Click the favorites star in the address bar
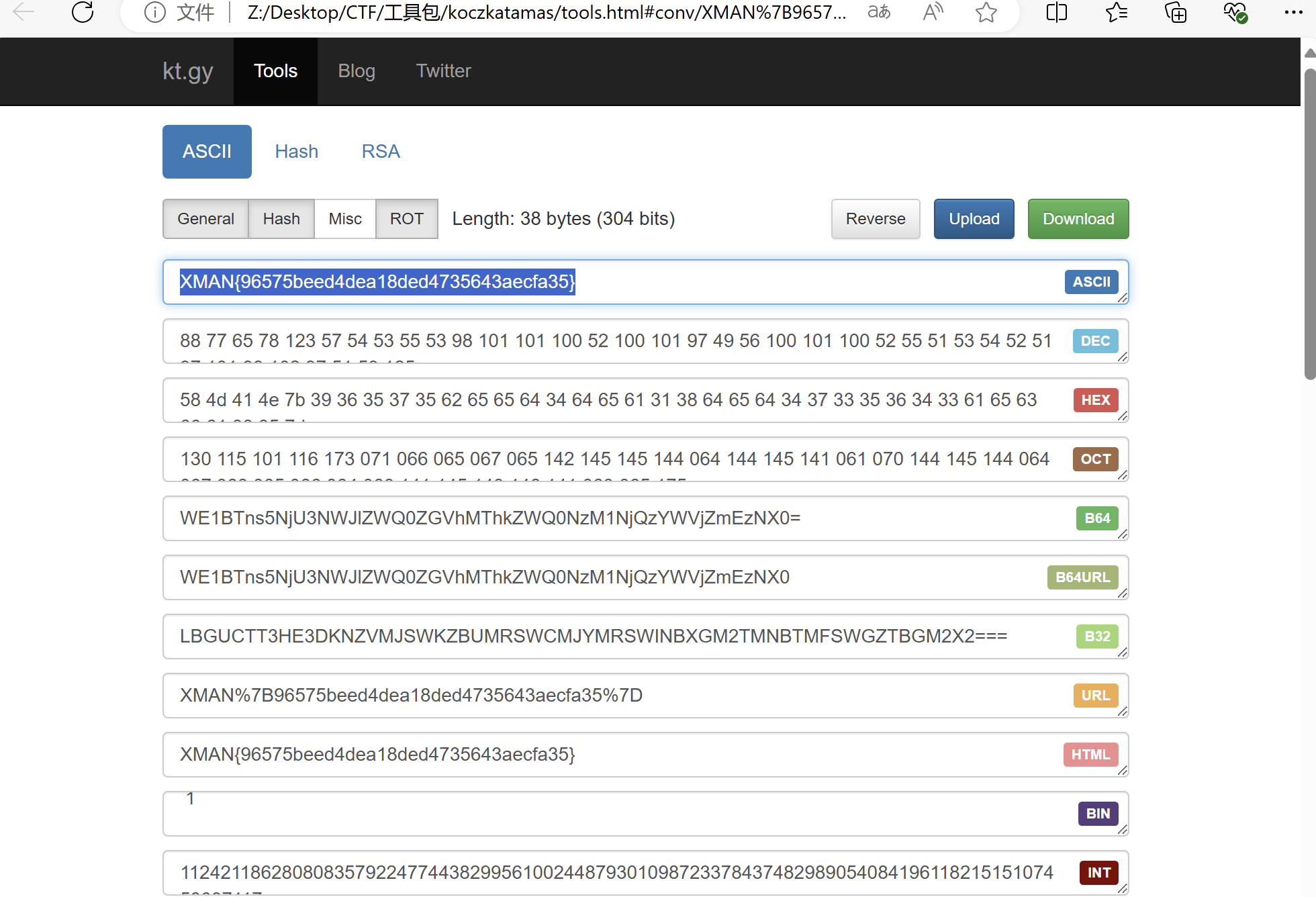Image resolution: width=1316 pixels, height=897 pixels. 986,12
